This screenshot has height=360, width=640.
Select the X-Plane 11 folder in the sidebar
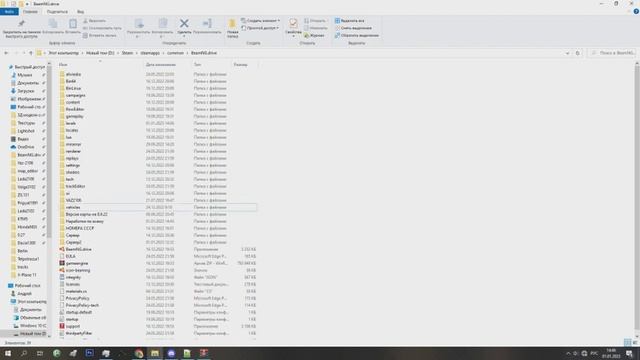(27, 275)
